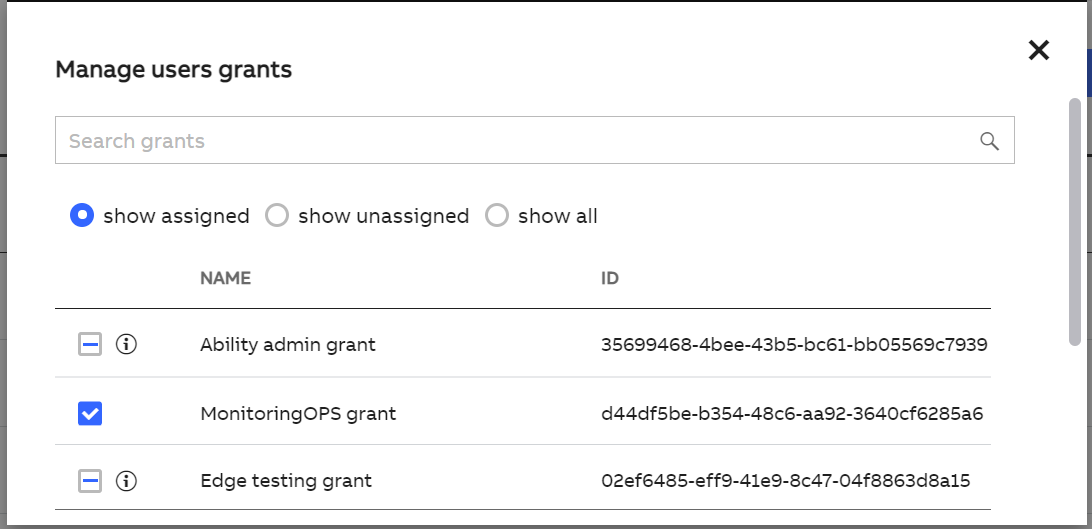Open info icon for Edge testing grant
Viewport: 1092px width, 529px height.
coord(126,481)
